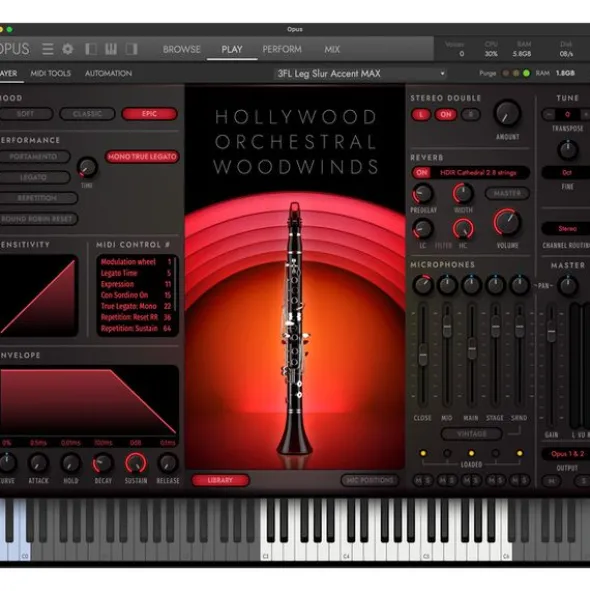Screen dimensions: 590x591
Task: Click the Mic Positions button
Action: coord(370,480)
